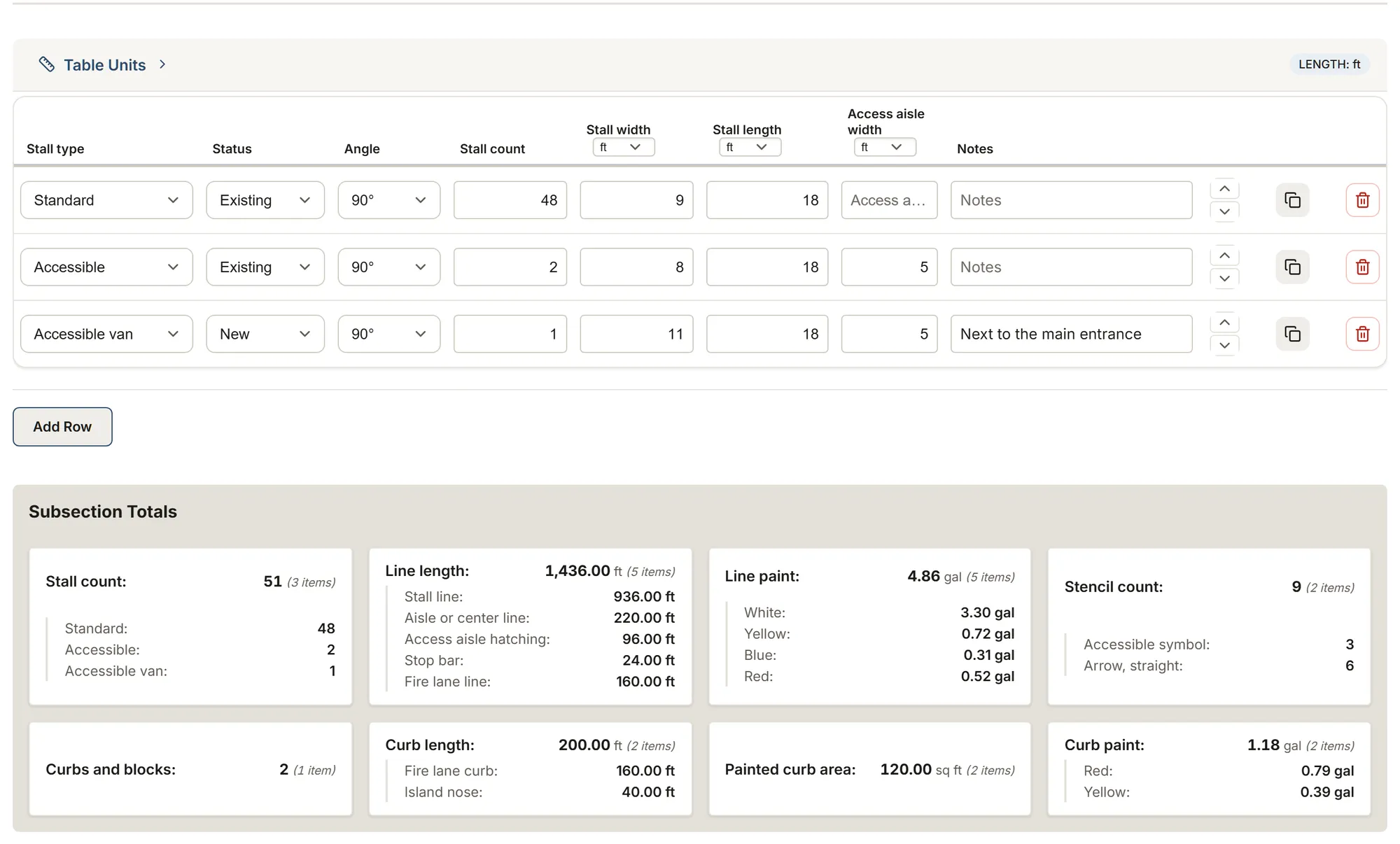
Task: Click the Add Row button
Action: (62, 427)
